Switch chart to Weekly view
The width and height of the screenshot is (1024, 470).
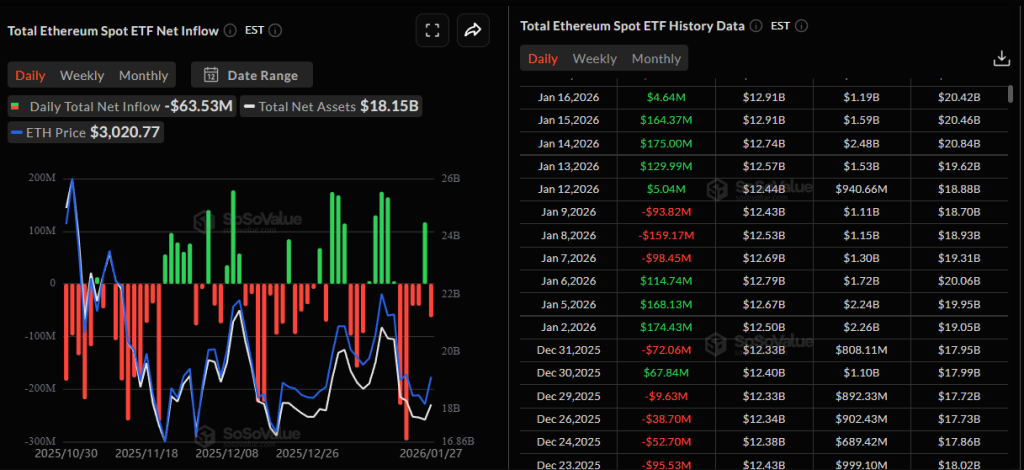click(82, 75)
